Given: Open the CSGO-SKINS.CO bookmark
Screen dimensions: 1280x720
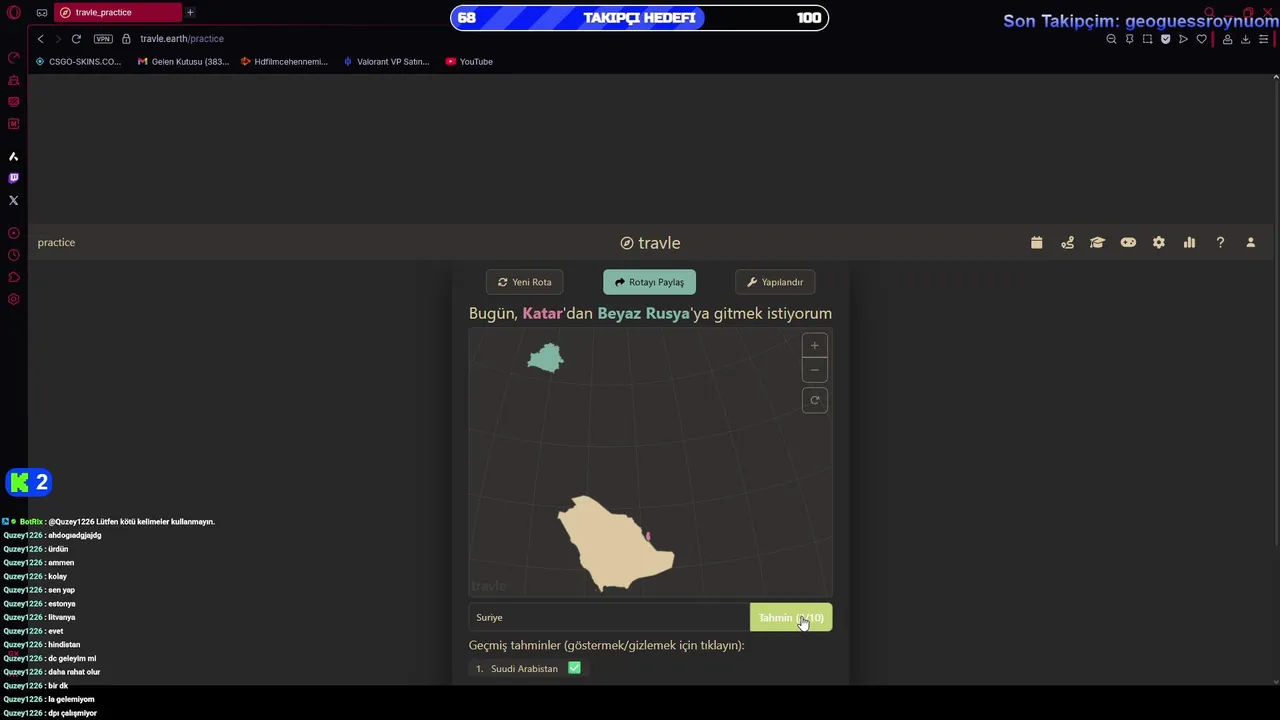Looking at the screenshot, I should point(78,62).
